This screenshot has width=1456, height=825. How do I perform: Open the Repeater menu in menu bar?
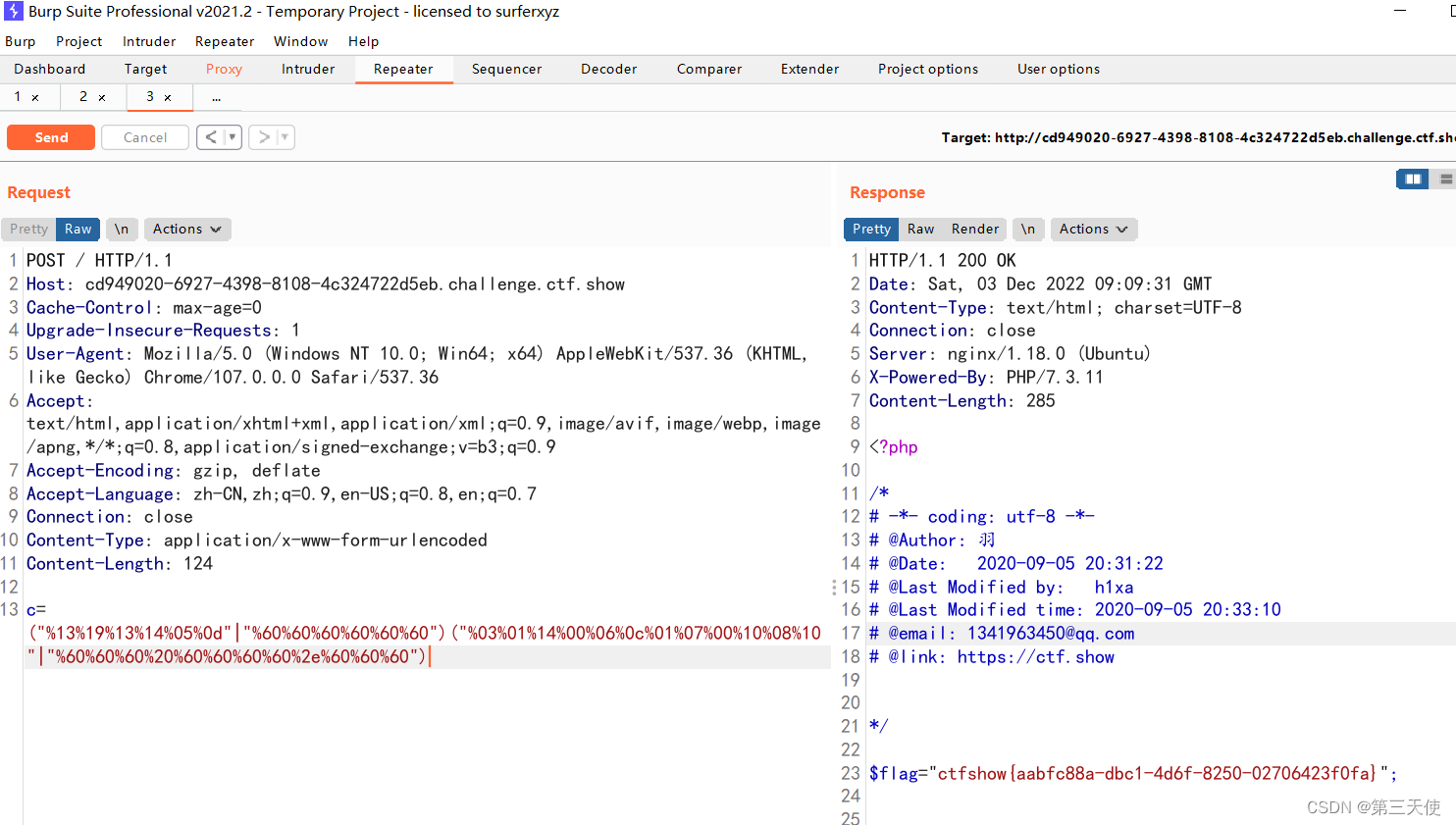point(225,41)
